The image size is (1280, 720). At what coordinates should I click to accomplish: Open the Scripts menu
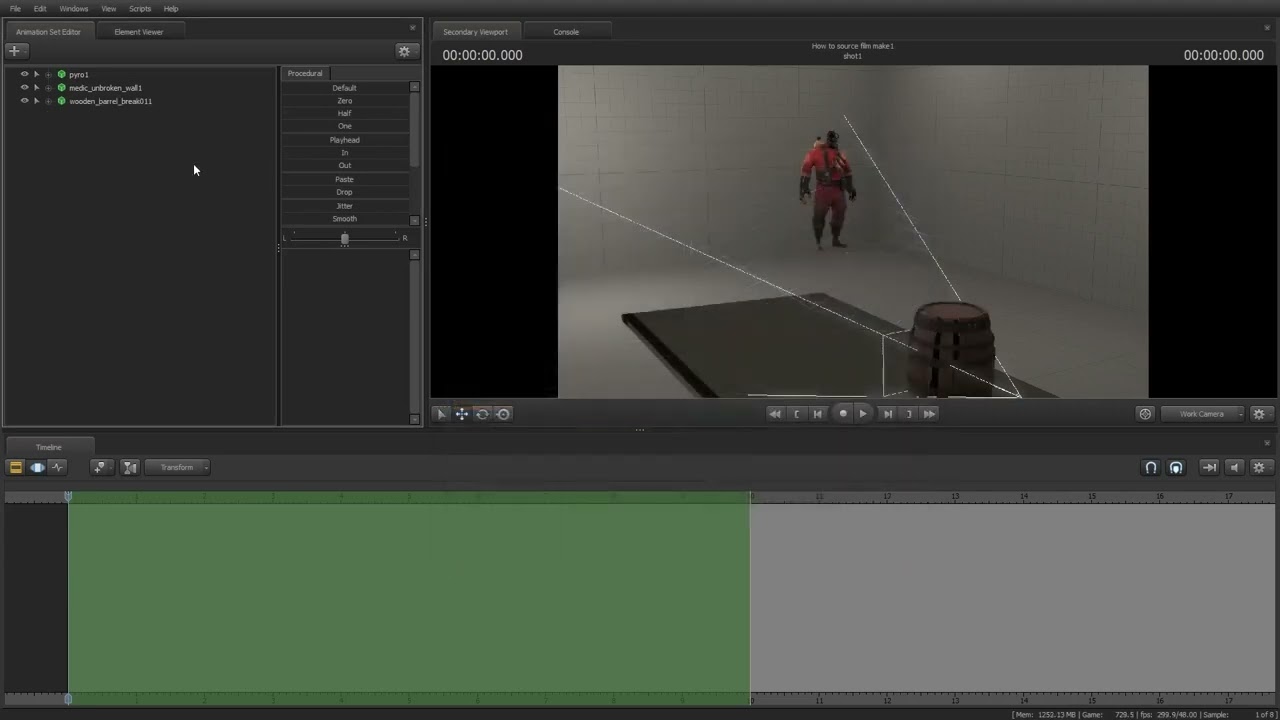[140, 8]
